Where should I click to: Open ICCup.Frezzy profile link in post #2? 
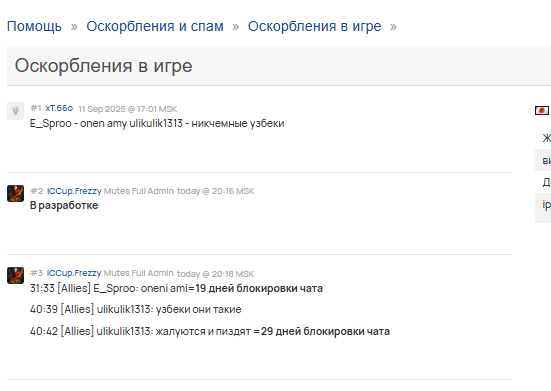pos(74,191)
